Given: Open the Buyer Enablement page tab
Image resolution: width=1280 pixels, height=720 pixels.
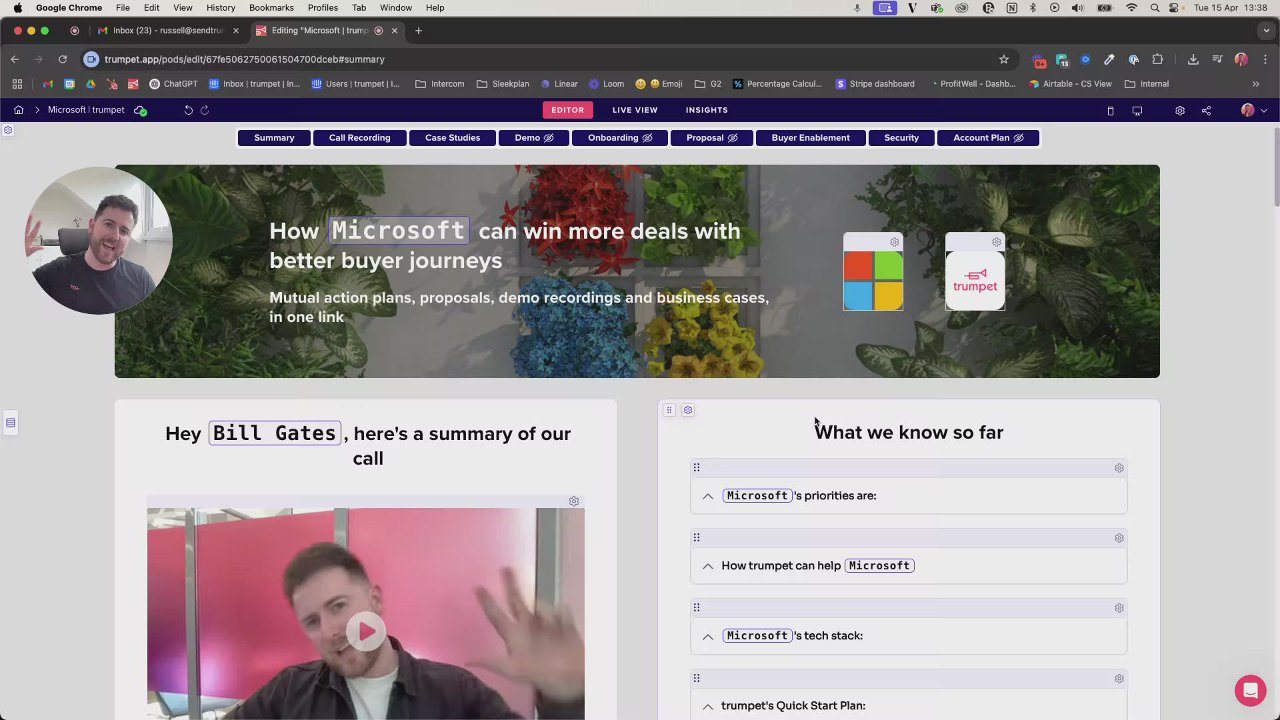Looking at the screenshot, I should pos(811,138).
